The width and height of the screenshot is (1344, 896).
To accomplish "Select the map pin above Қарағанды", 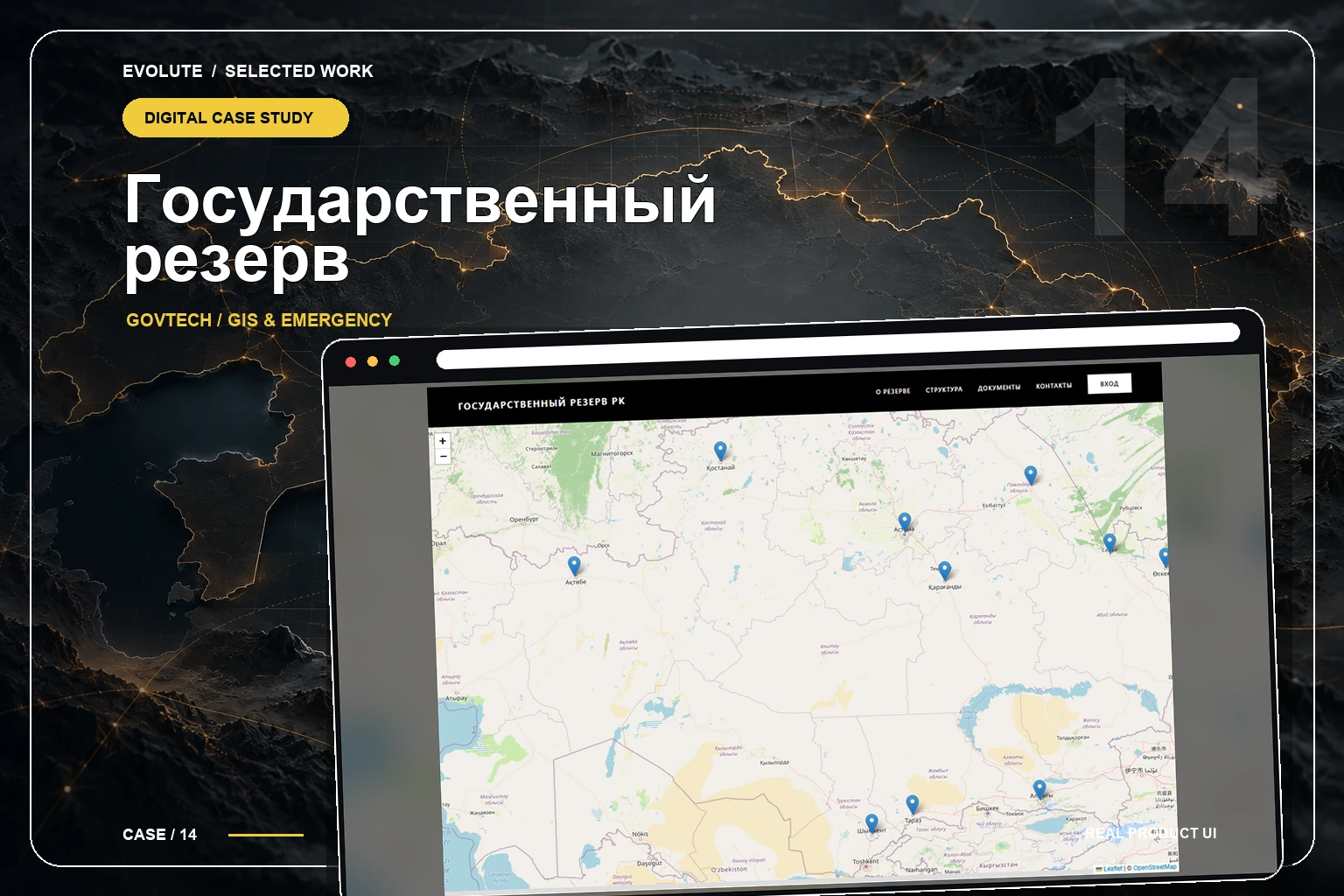I will click(944, 571).
